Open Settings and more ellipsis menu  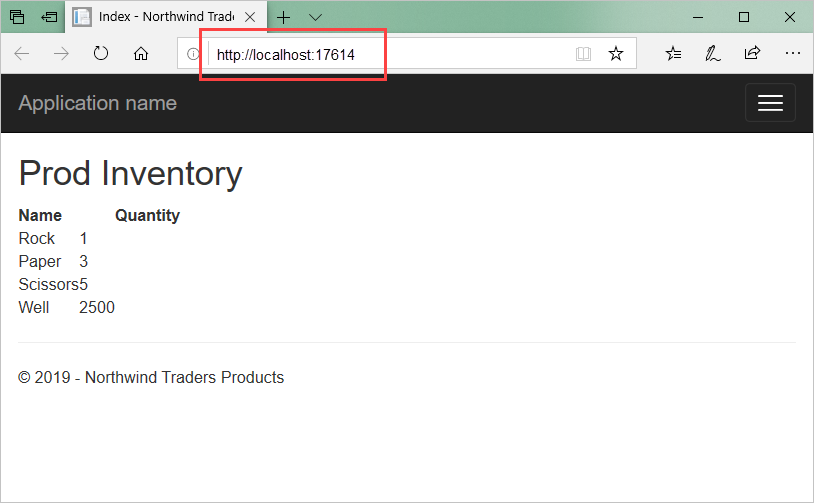(792, 53)
